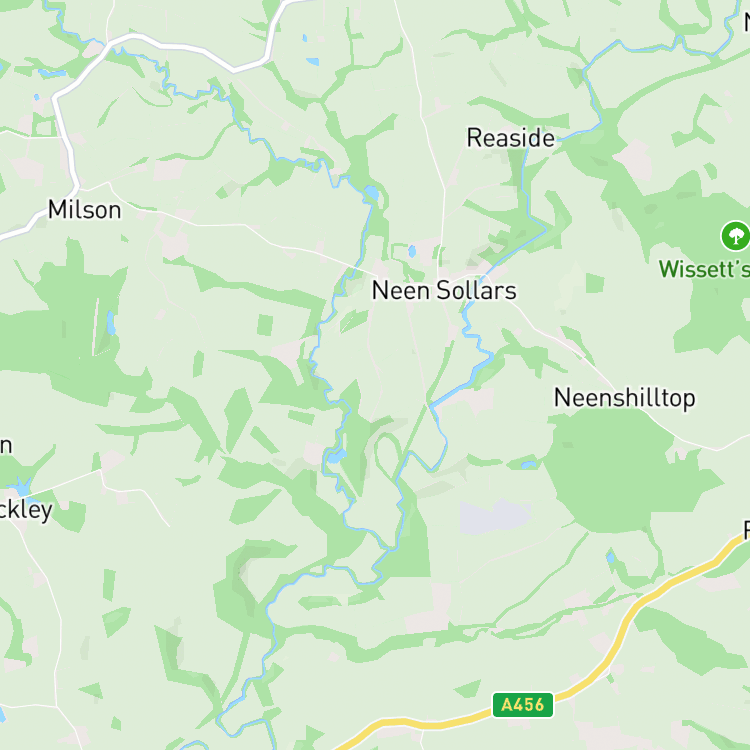Click the Neen Sollars village label
This screenshot has width=750, height=750.
click(444, 290)
